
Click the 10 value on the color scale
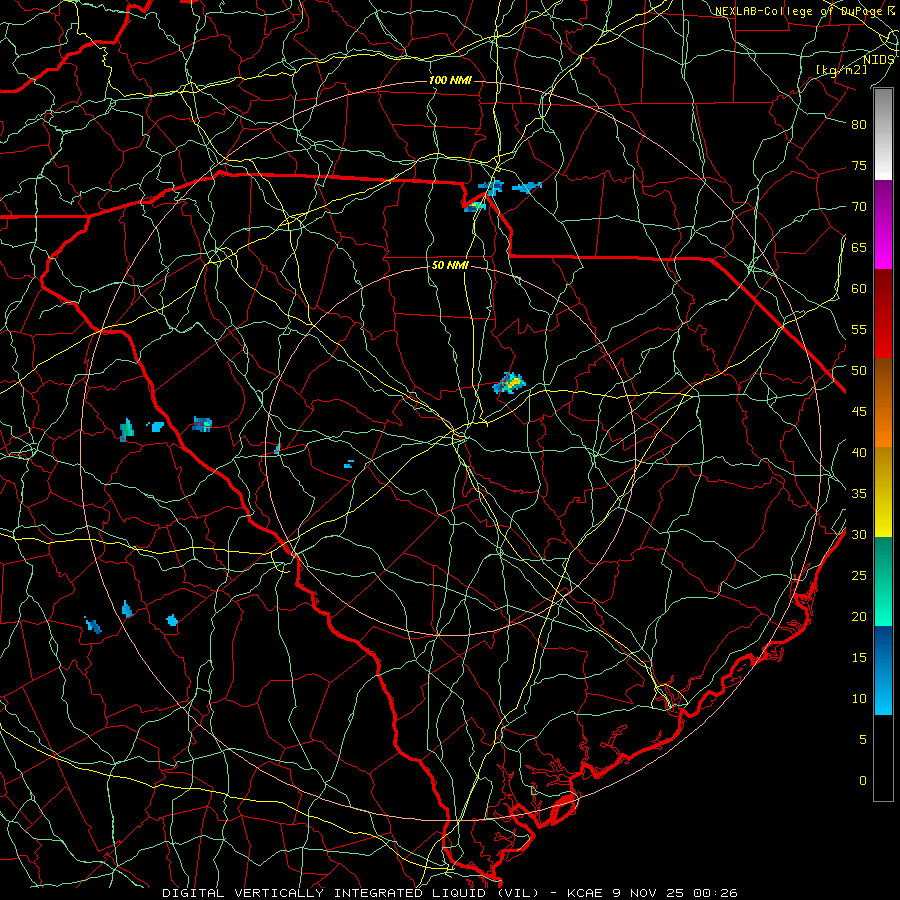pyautogui.click(x=859, y=699)
